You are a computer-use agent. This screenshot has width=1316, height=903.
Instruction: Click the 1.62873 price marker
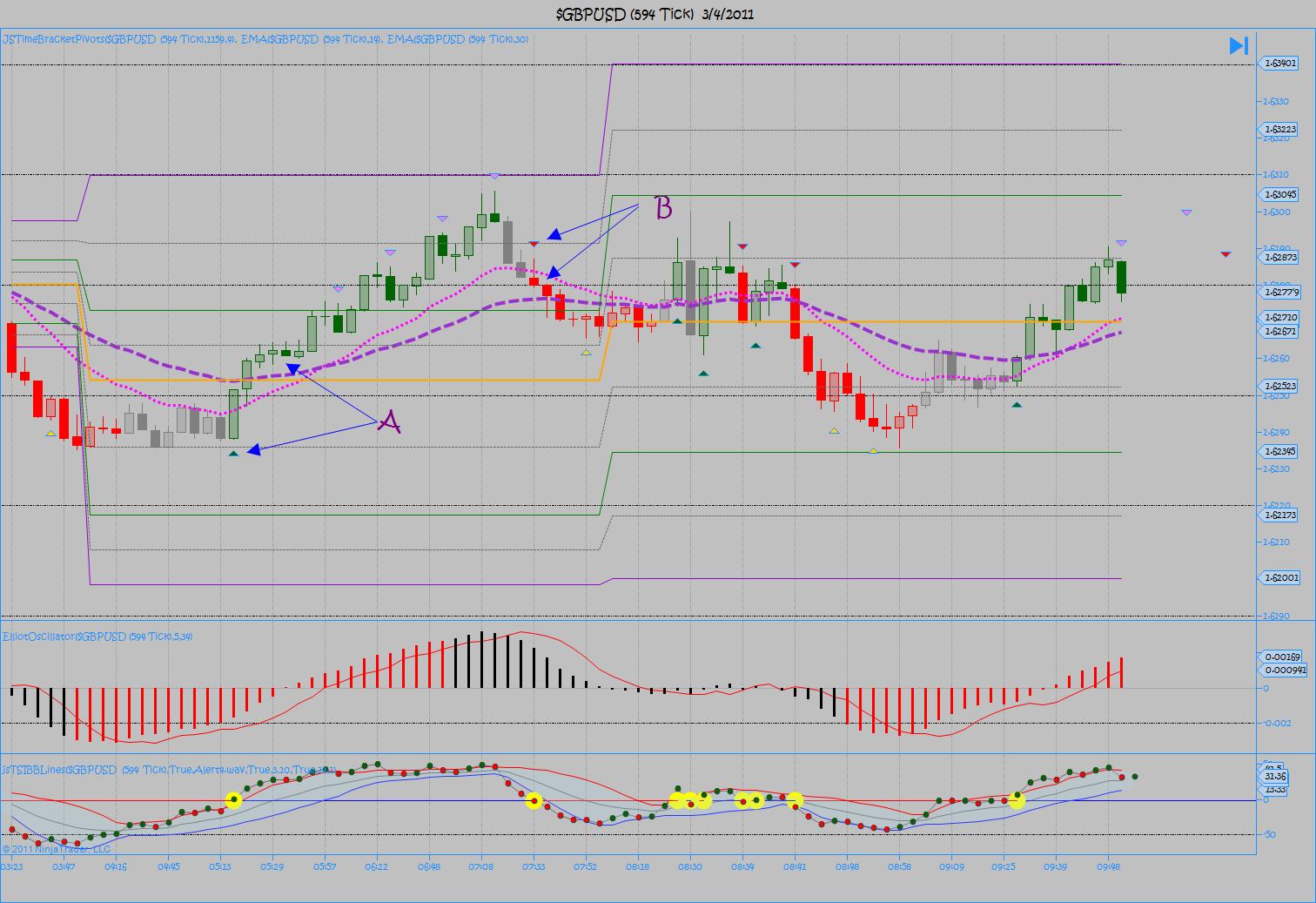pyautogui.click(x=1279, y=258)
